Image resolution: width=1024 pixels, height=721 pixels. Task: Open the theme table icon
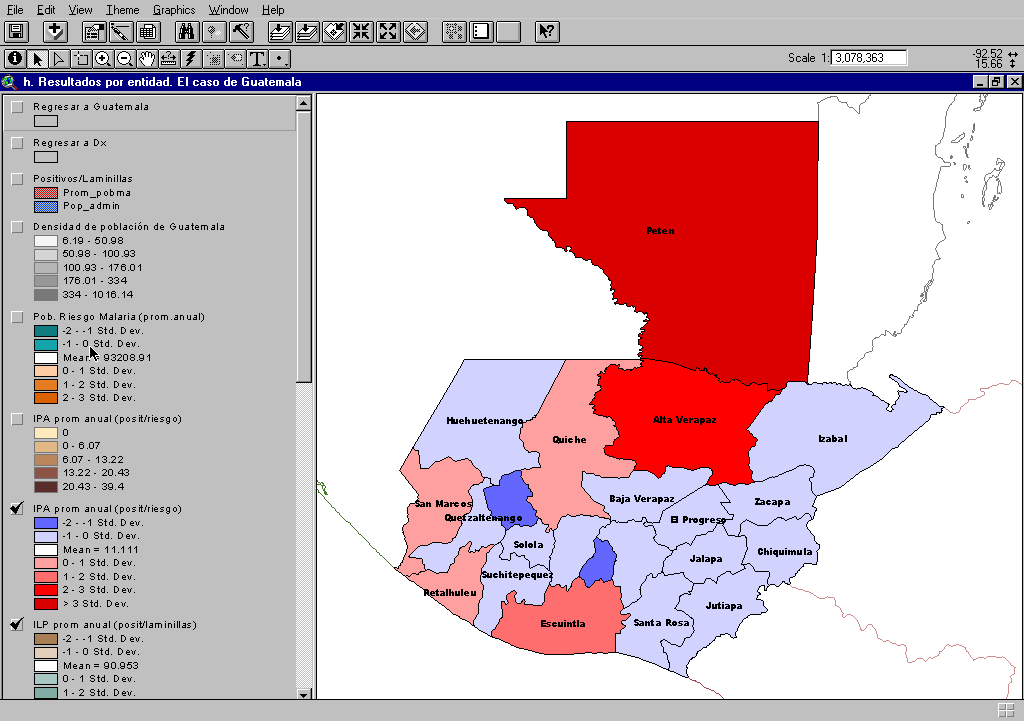pyautogui.click(x=148, y=31)
